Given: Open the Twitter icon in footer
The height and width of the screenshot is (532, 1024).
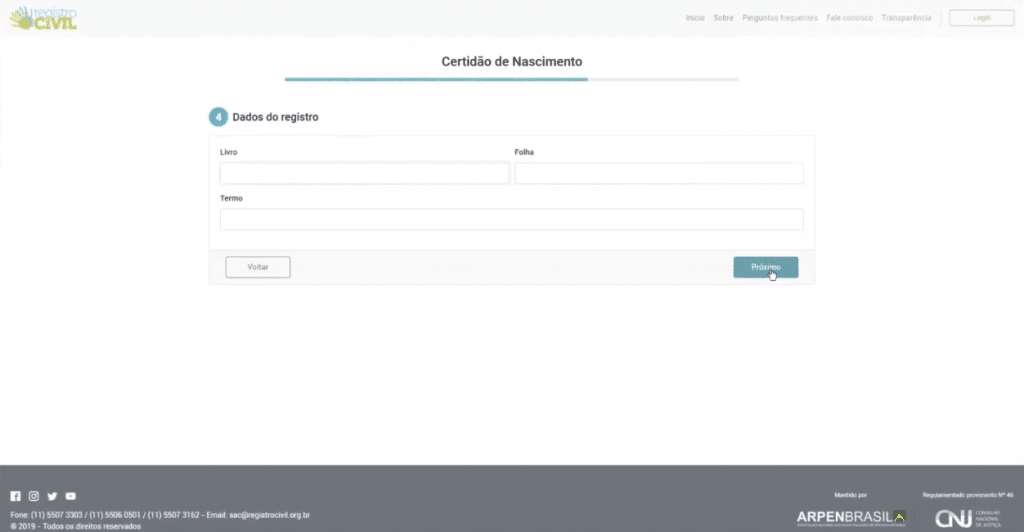Looking at the screenshot, I should [x=52, y=496].
